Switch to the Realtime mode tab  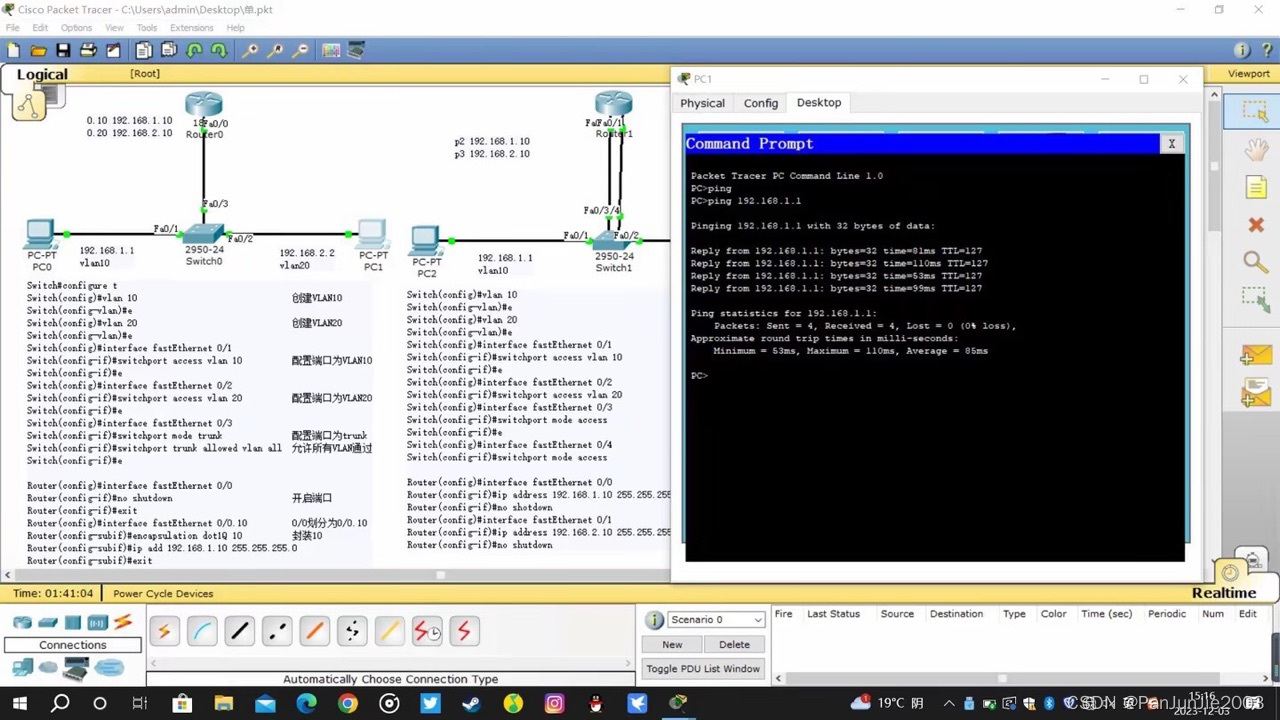pyautogui.click(x=1223, y=593)
